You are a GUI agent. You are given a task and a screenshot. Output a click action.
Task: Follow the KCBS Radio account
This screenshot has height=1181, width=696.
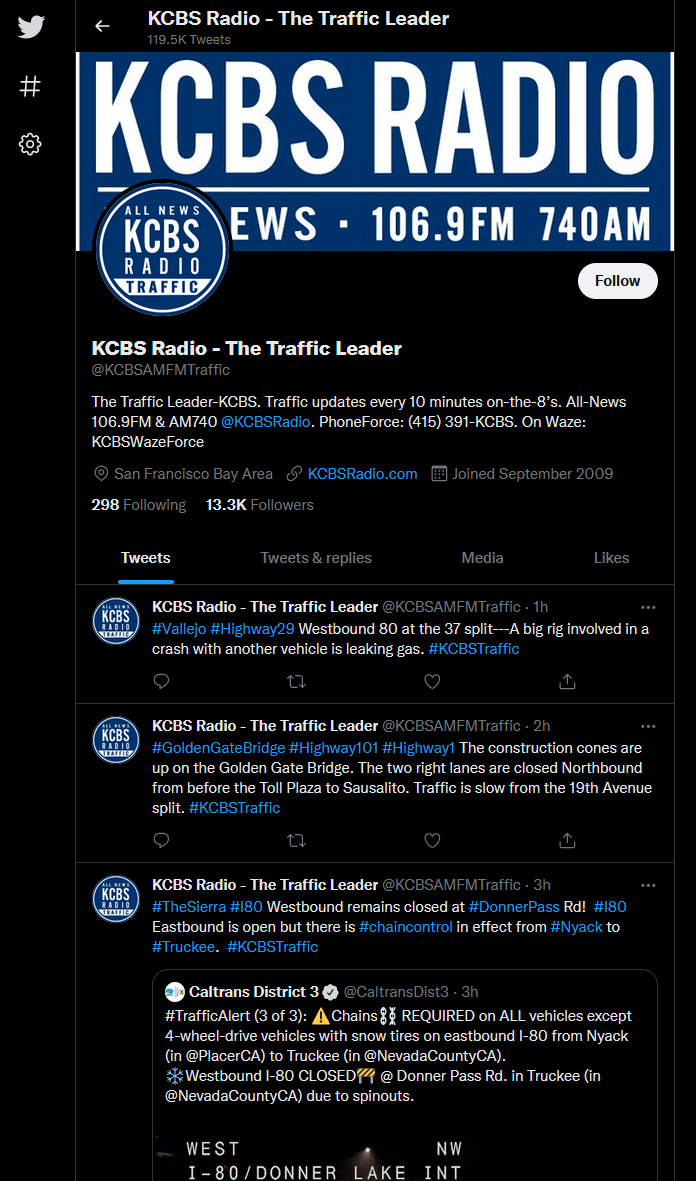click(x=618, y=281)
